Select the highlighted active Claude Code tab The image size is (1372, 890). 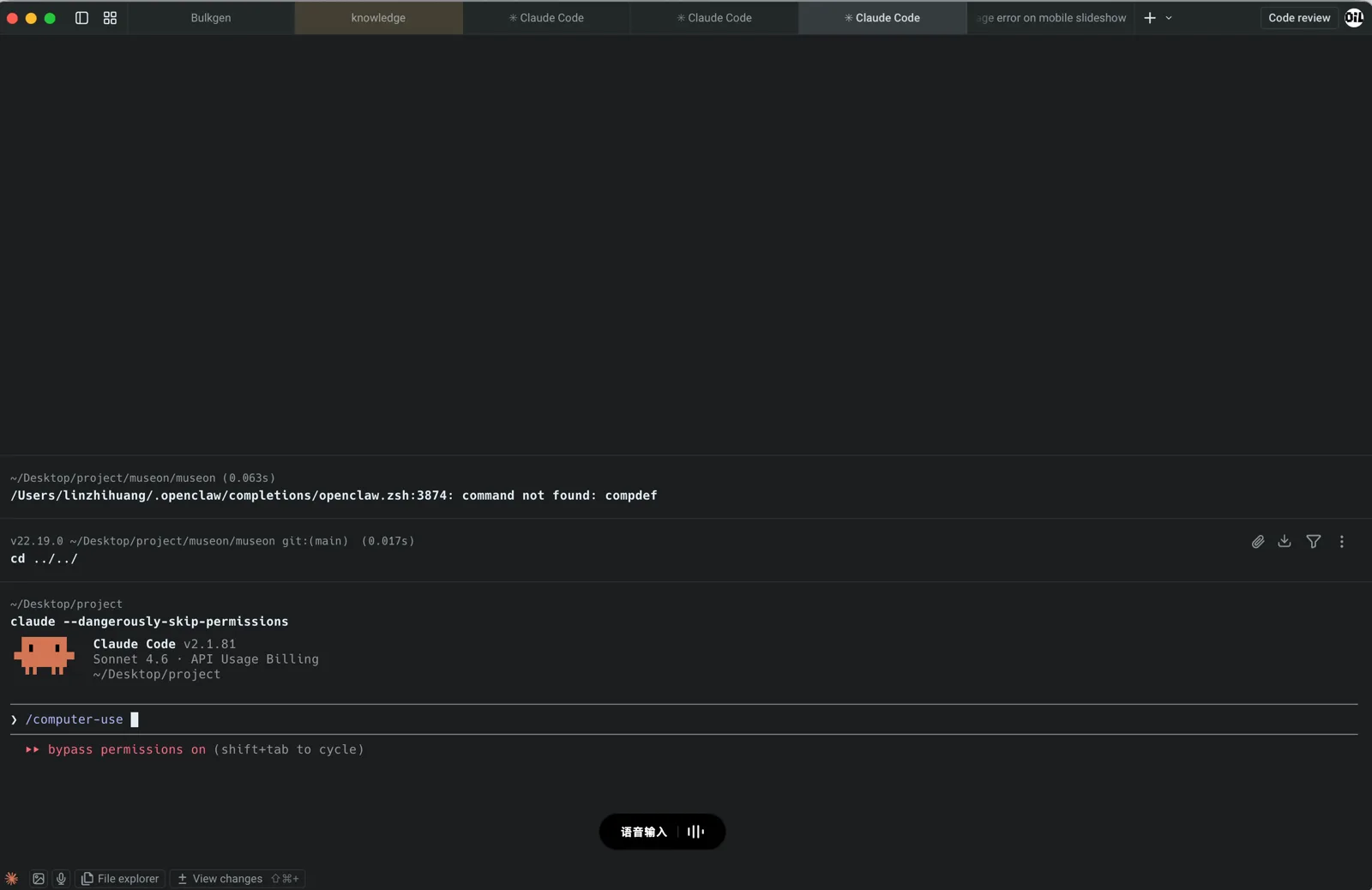pyautogui.click(x=882, y=17)
